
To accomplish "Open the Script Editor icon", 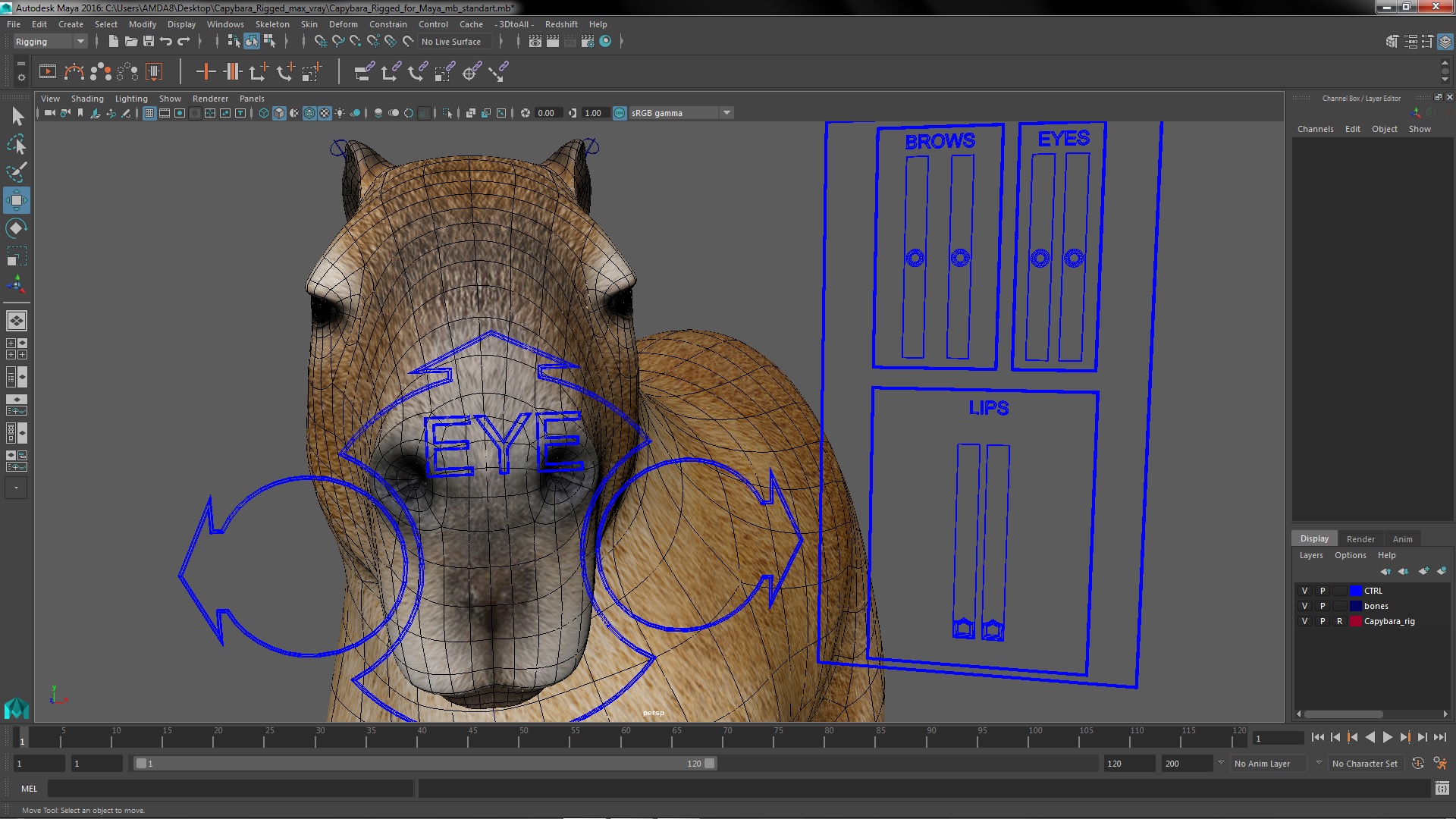I will click(1442, 789).
